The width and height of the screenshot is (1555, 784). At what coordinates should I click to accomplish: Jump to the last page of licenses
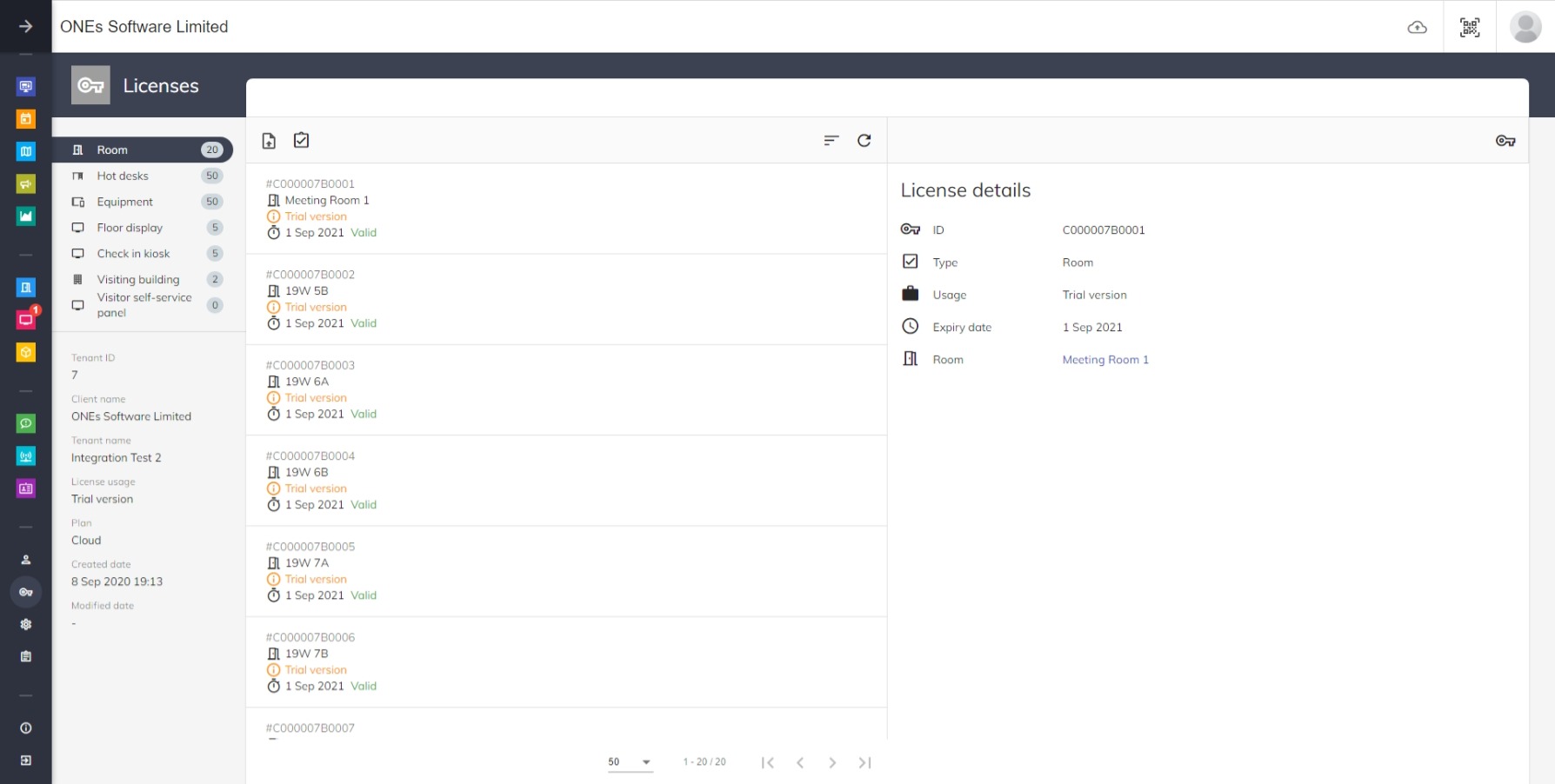click(864, 763)
